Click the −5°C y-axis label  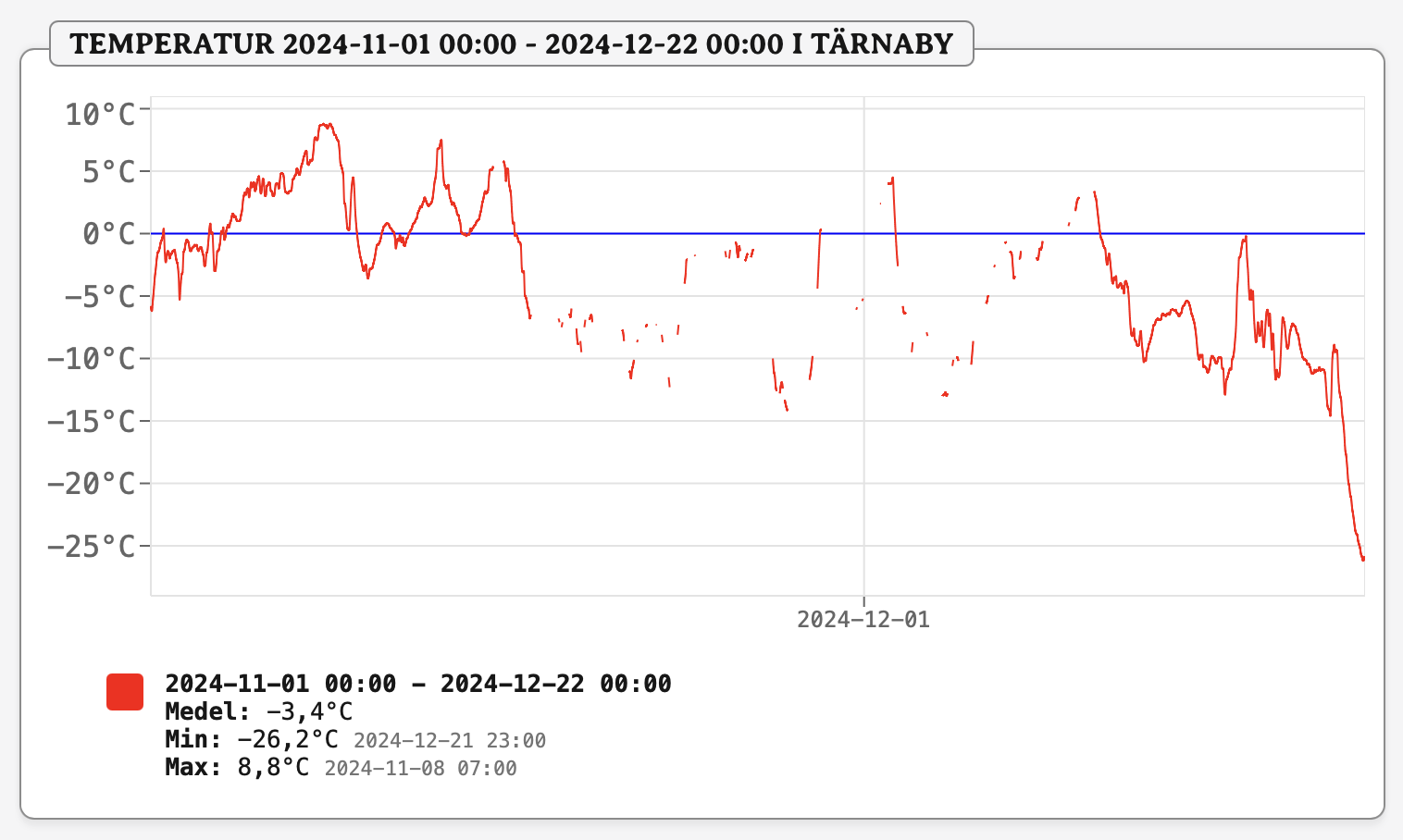[100, 297]
